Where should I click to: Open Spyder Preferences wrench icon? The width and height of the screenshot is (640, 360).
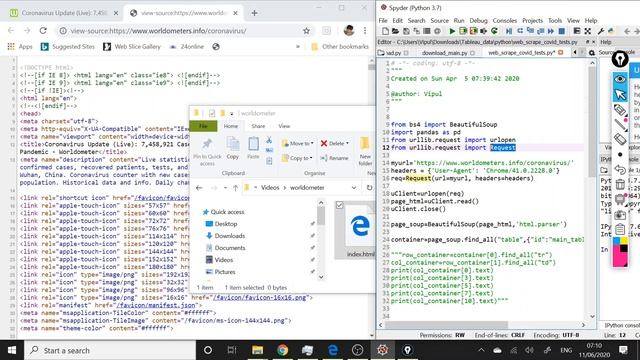pyautogui.click(x=601, y=31)
